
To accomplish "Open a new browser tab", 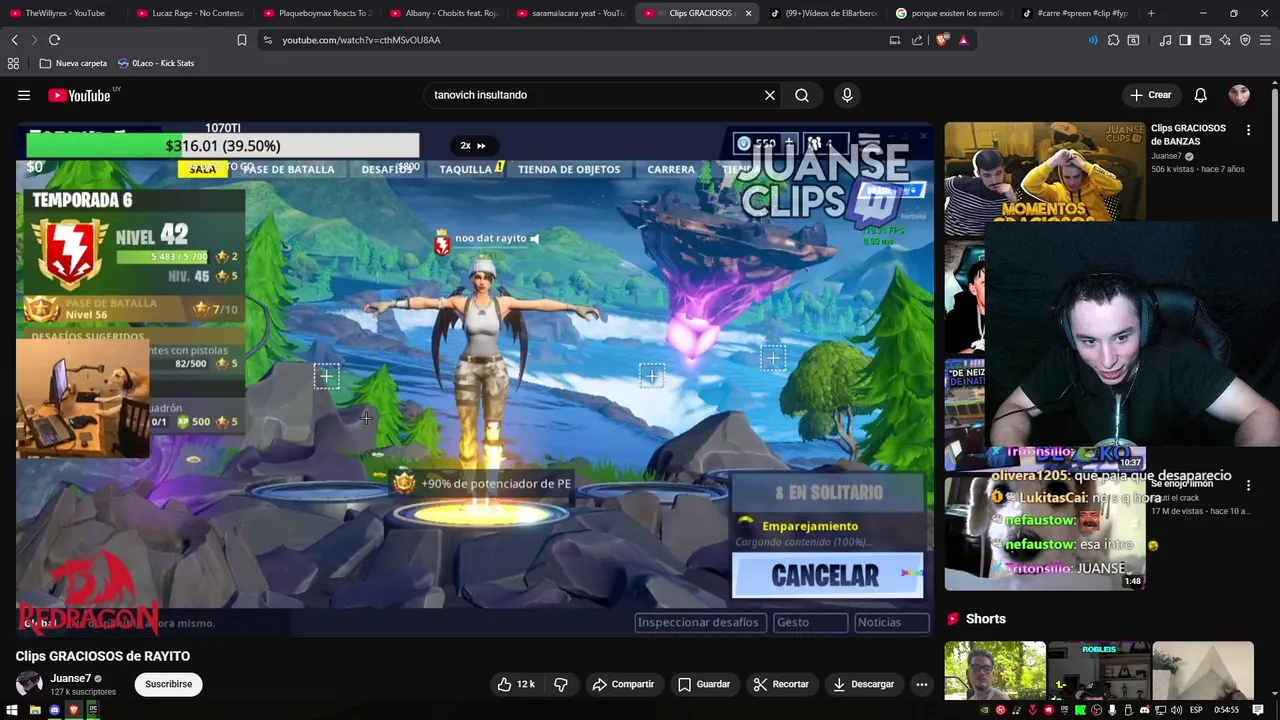I will pos(1151,13).
